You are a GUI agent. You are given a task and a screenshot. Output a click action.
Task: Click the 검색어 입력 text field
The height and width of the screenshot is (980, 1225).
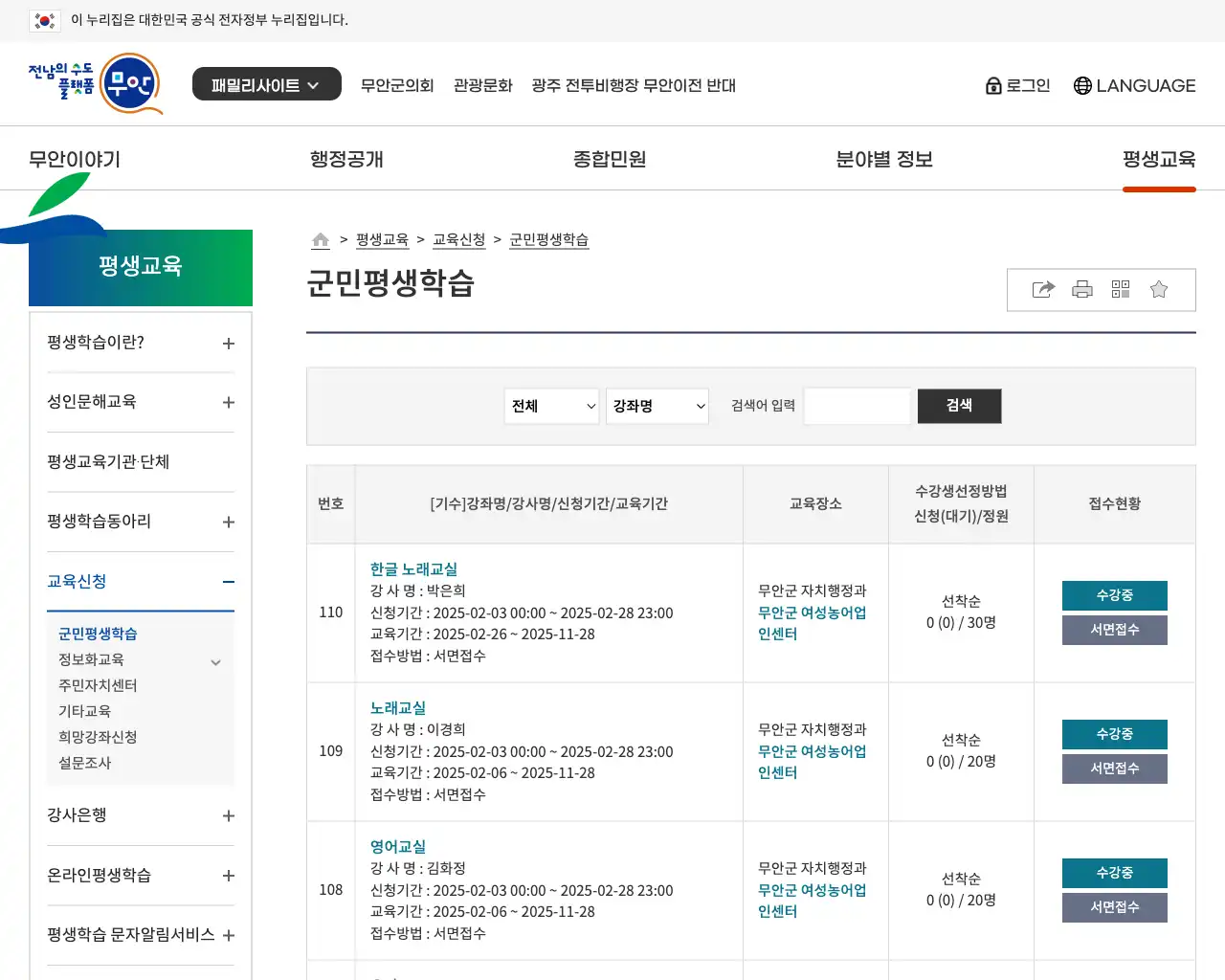pyautogui.click(x=857, y=407)
